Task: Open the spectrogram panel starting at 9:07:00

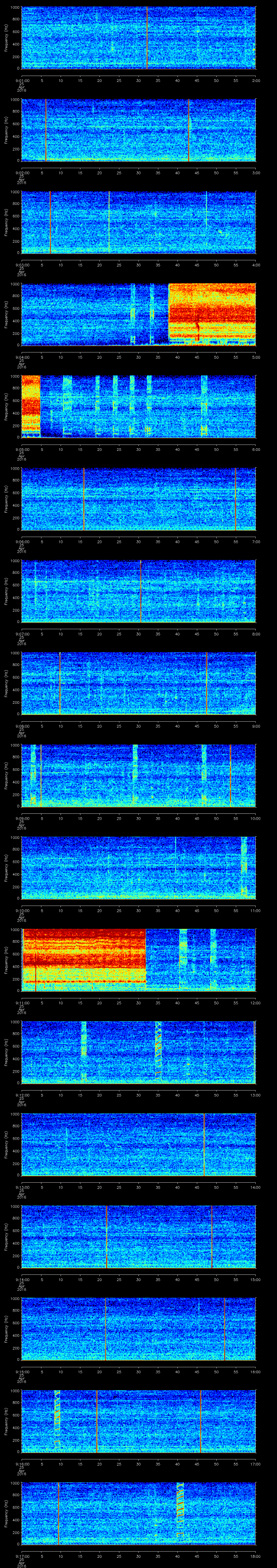Action: [x=138, y=591]
